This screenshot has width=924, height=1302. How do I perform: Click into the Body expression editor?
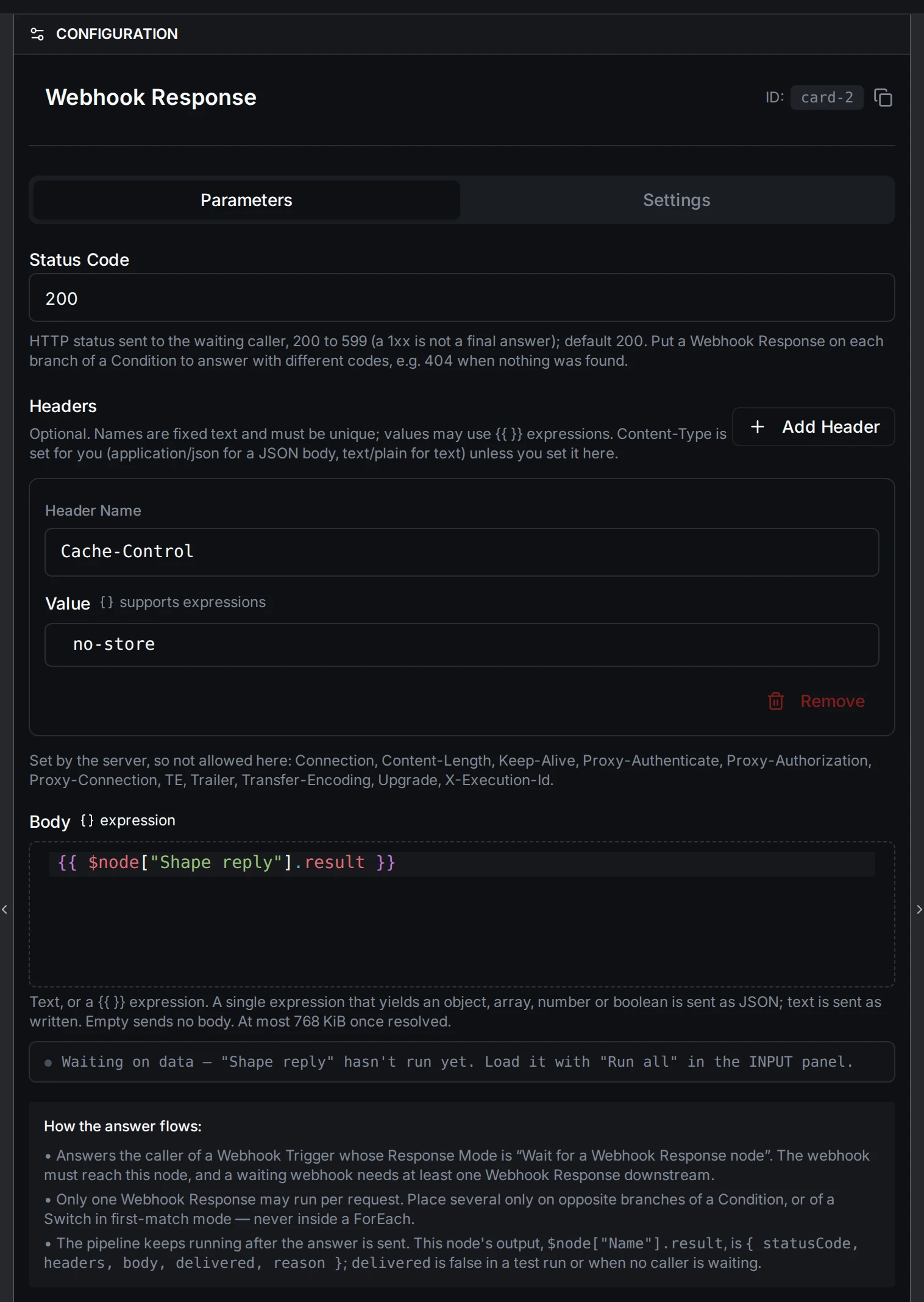coord(461,914)
